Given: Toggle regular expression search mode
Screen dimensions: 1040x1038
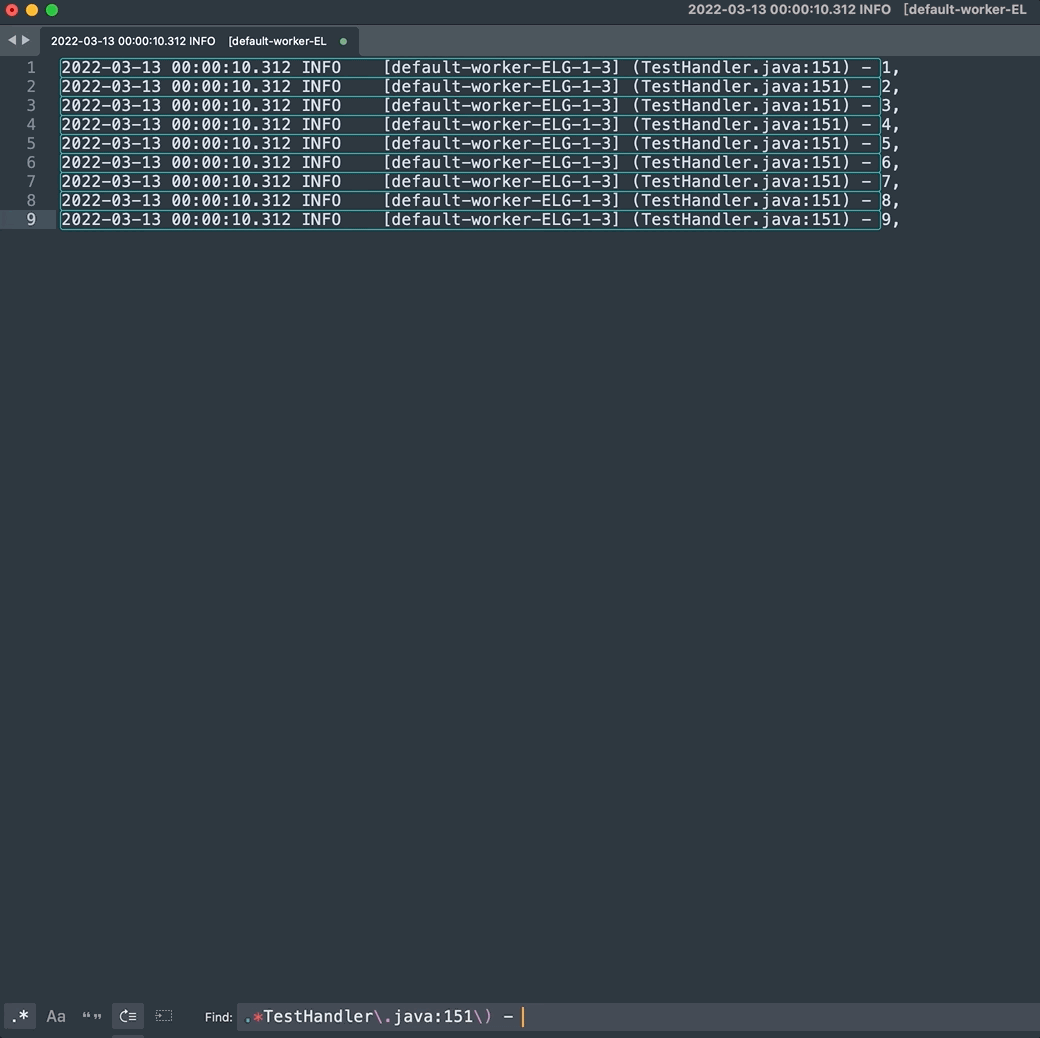Looking at the screenshot, I should (20, 1016).
